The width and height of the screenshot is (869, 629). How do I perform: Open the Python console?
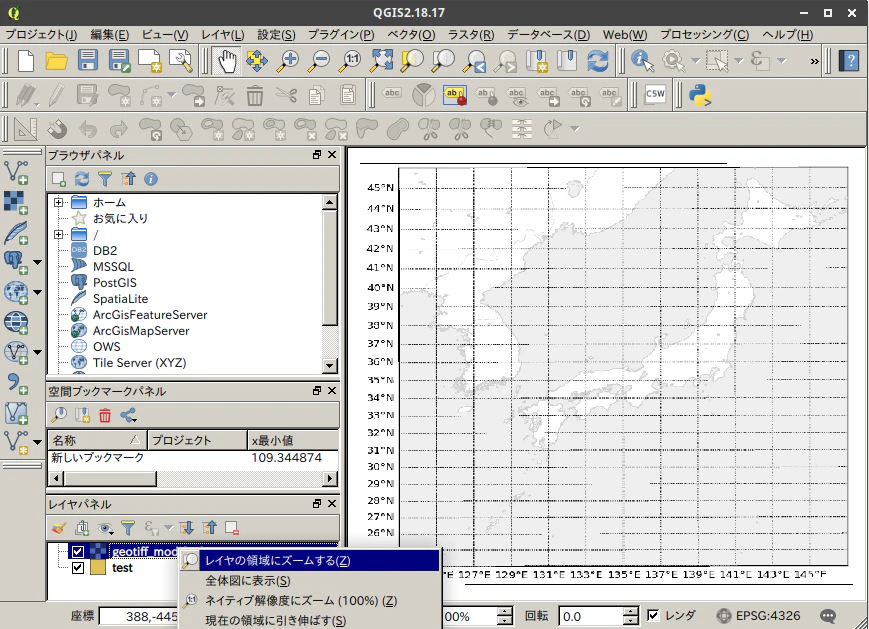click(x=700, y=95)
